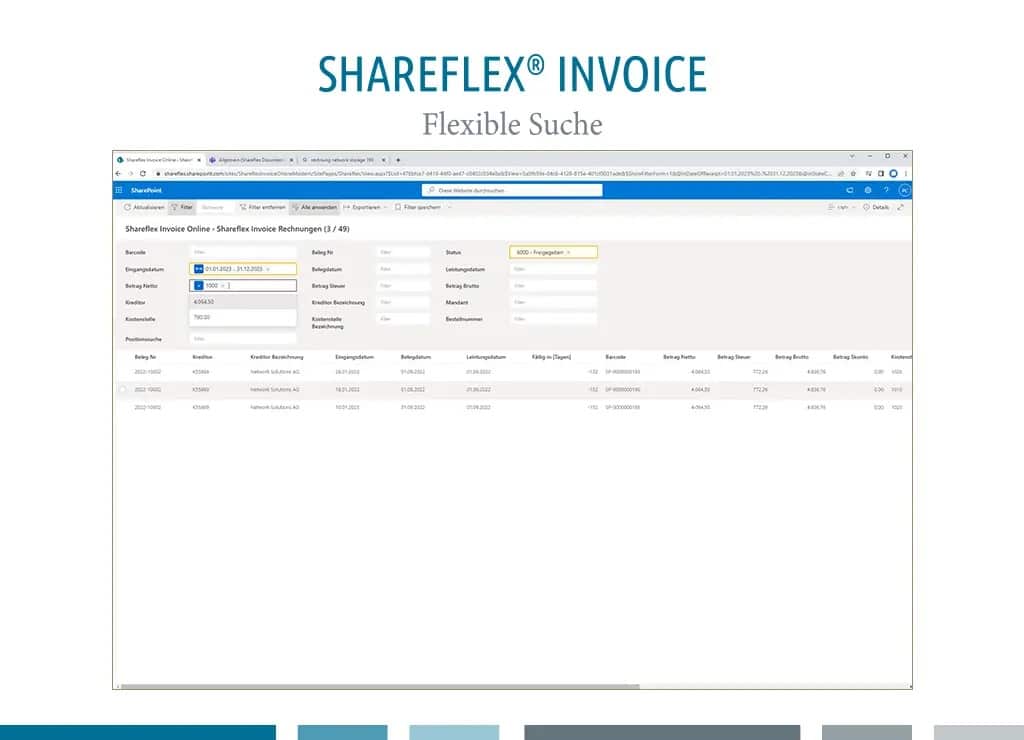This screenshot has height=740, width=1024.
Task: Switch to the Shareflex Invoice Online browser tab
Action: [160, 159]
